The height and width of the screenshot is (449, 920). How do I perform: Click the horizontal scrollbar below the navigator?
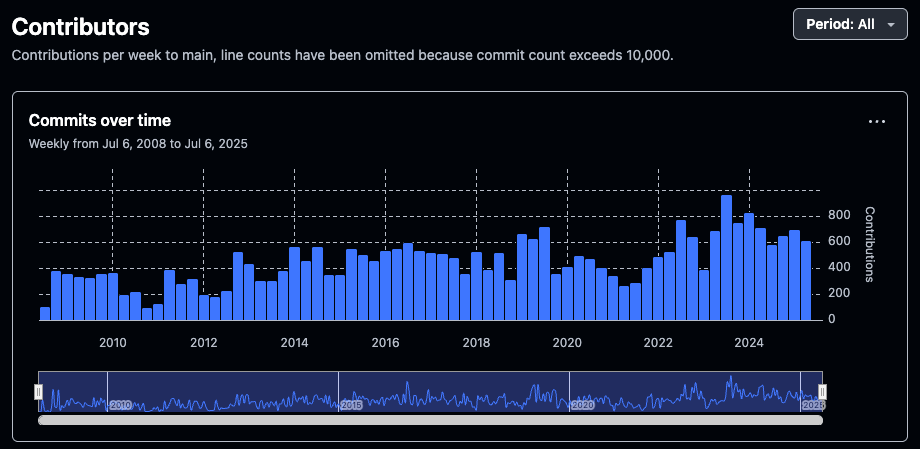[x=430, y=421]
